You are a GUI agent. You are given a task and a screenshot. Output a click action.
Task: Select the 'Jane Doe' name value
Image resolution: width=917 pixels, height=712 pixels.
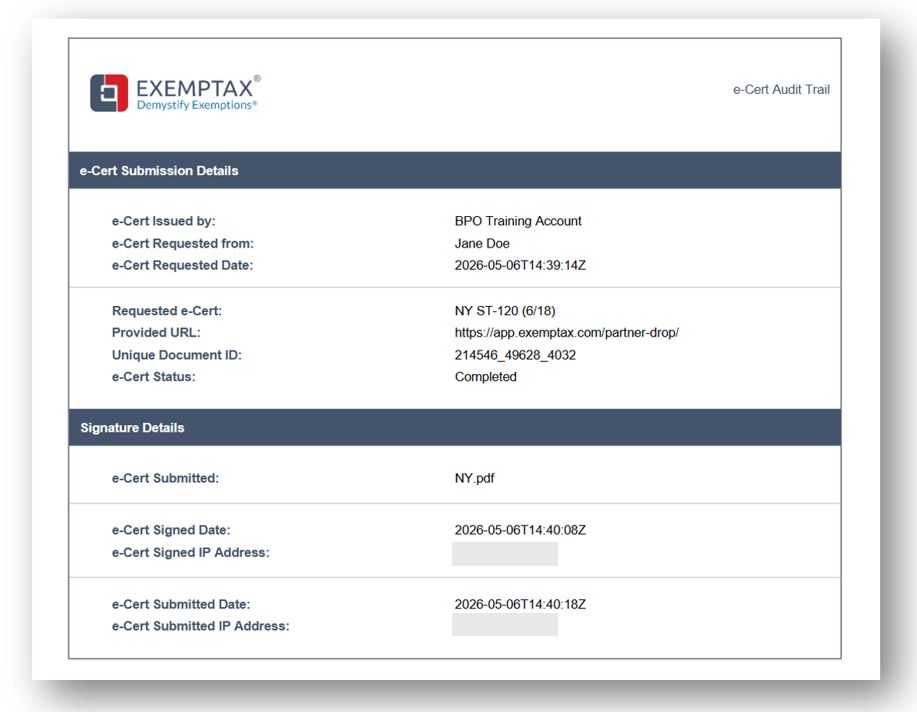[x=482, y=243]
